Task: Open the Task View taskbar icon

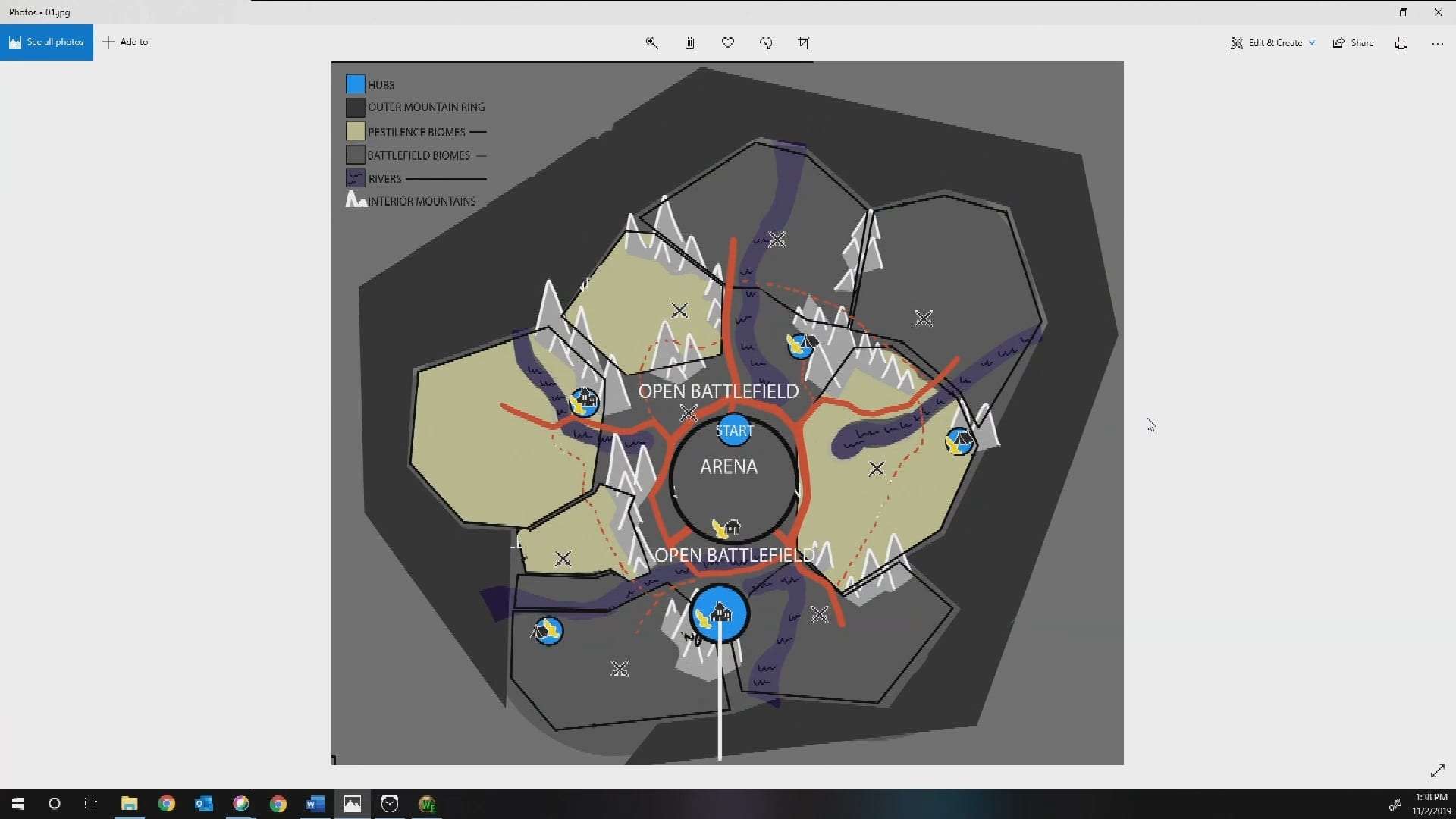Action: pyautogui.click(x=91, y=804)
